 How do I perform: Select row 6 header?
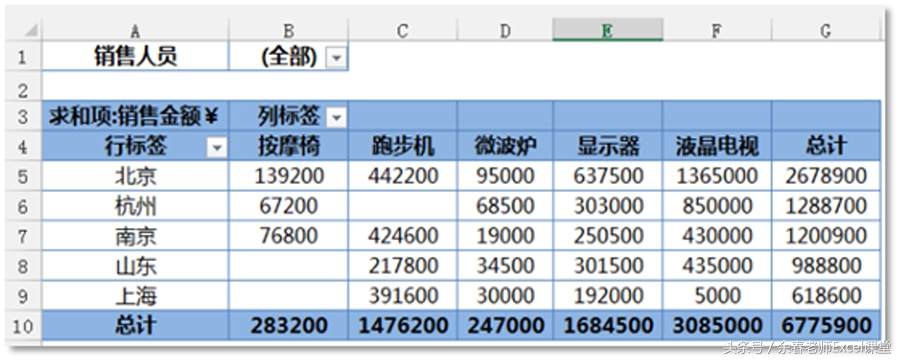pyautogui.click(x=23, y=206)
